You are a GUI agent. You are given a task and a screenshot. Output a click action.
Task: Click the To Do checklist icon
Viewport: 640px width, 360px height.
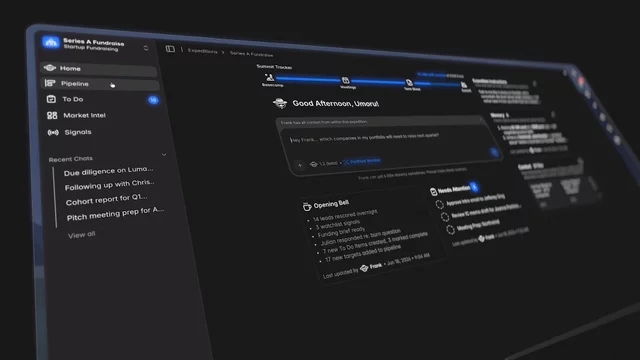tap(51, 99)
